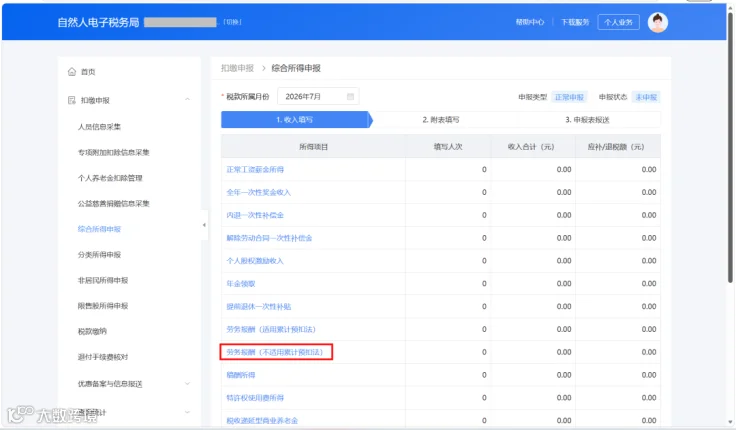Open the 提前退休一次性补贴 income item
This screenshot has height=430, width=736.
[x=259, y=307]
